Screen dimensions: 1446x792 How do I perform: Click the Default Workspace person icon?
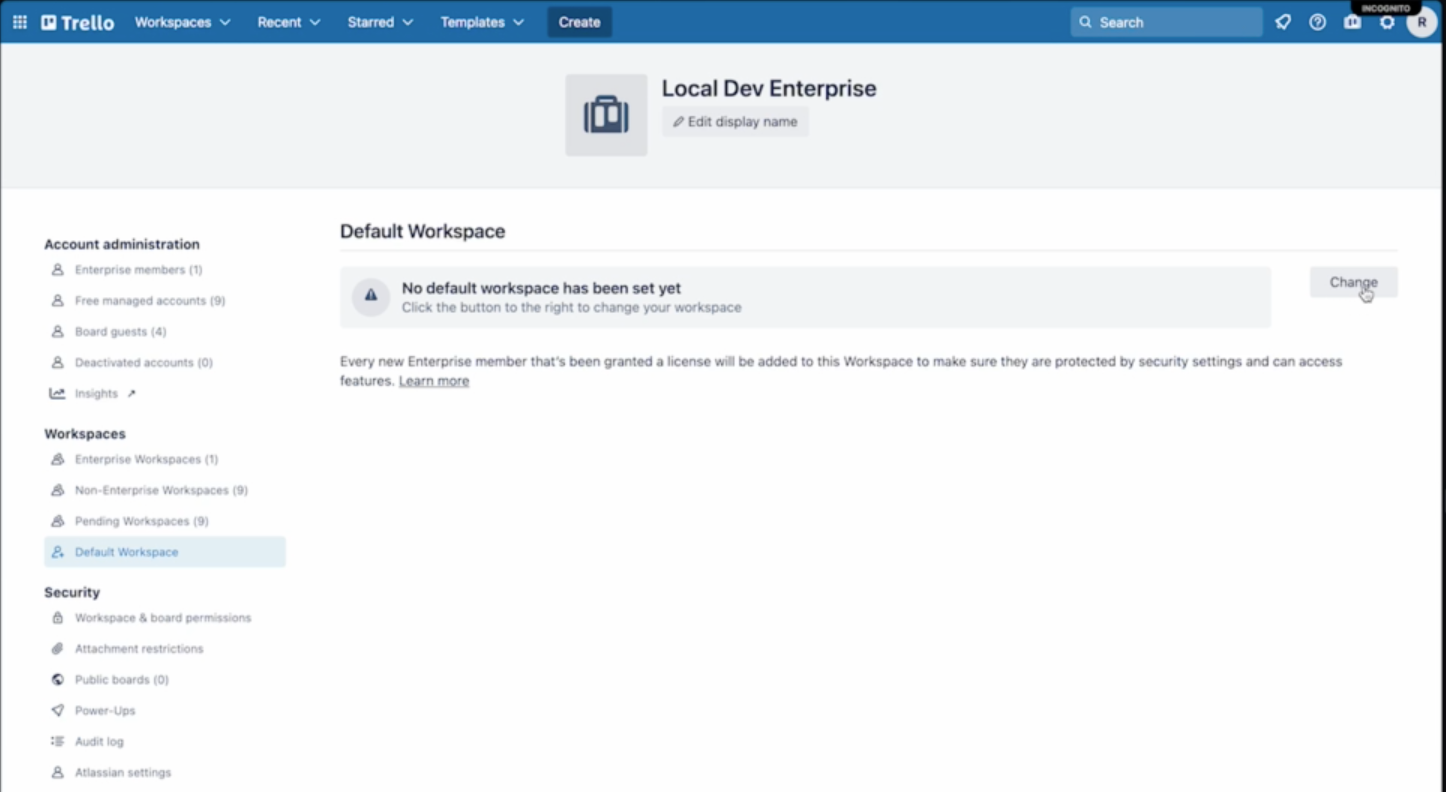coord(58,552)
